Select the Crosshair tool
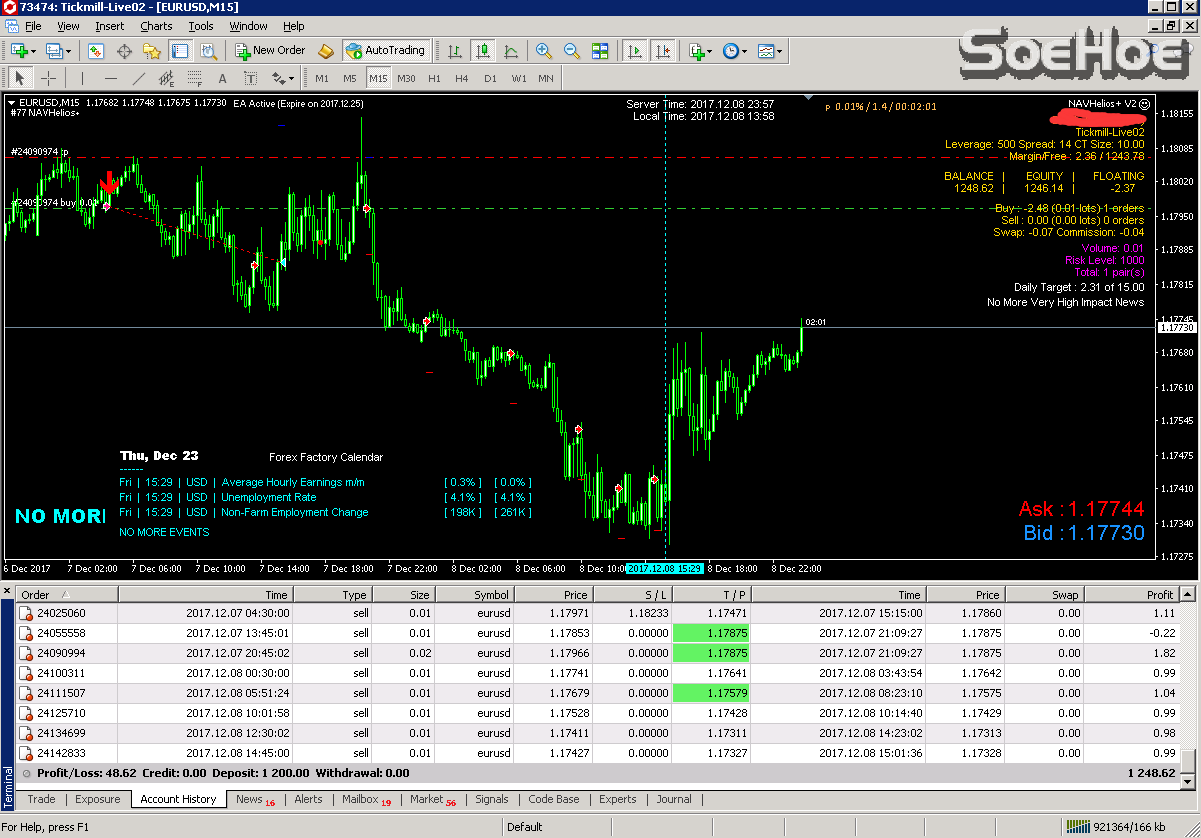Image resolution: width=1201 pixels, height=838 pixels. point(48,78)
